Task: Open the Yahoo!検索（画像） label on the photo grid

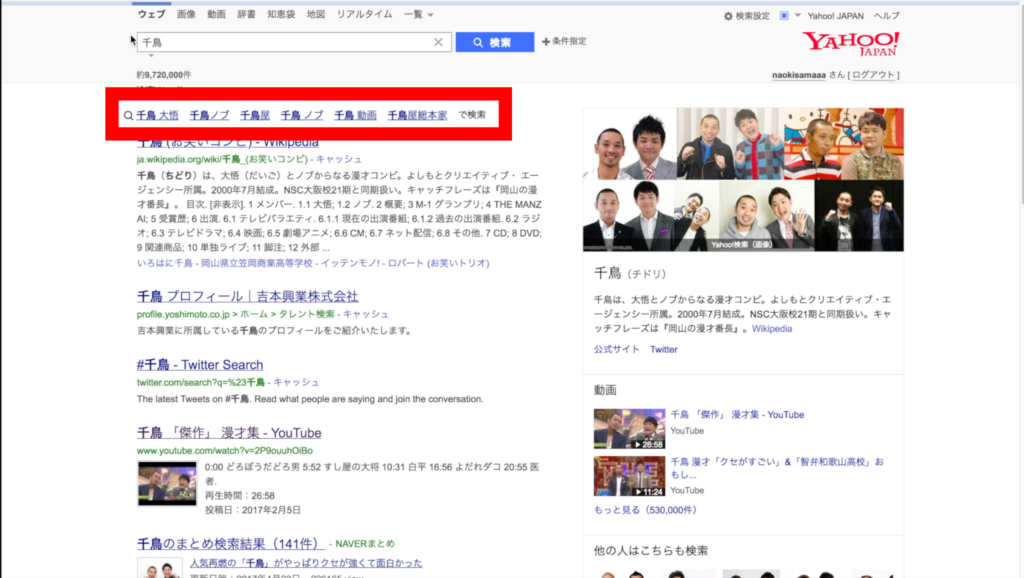Action: click(741, 245)
